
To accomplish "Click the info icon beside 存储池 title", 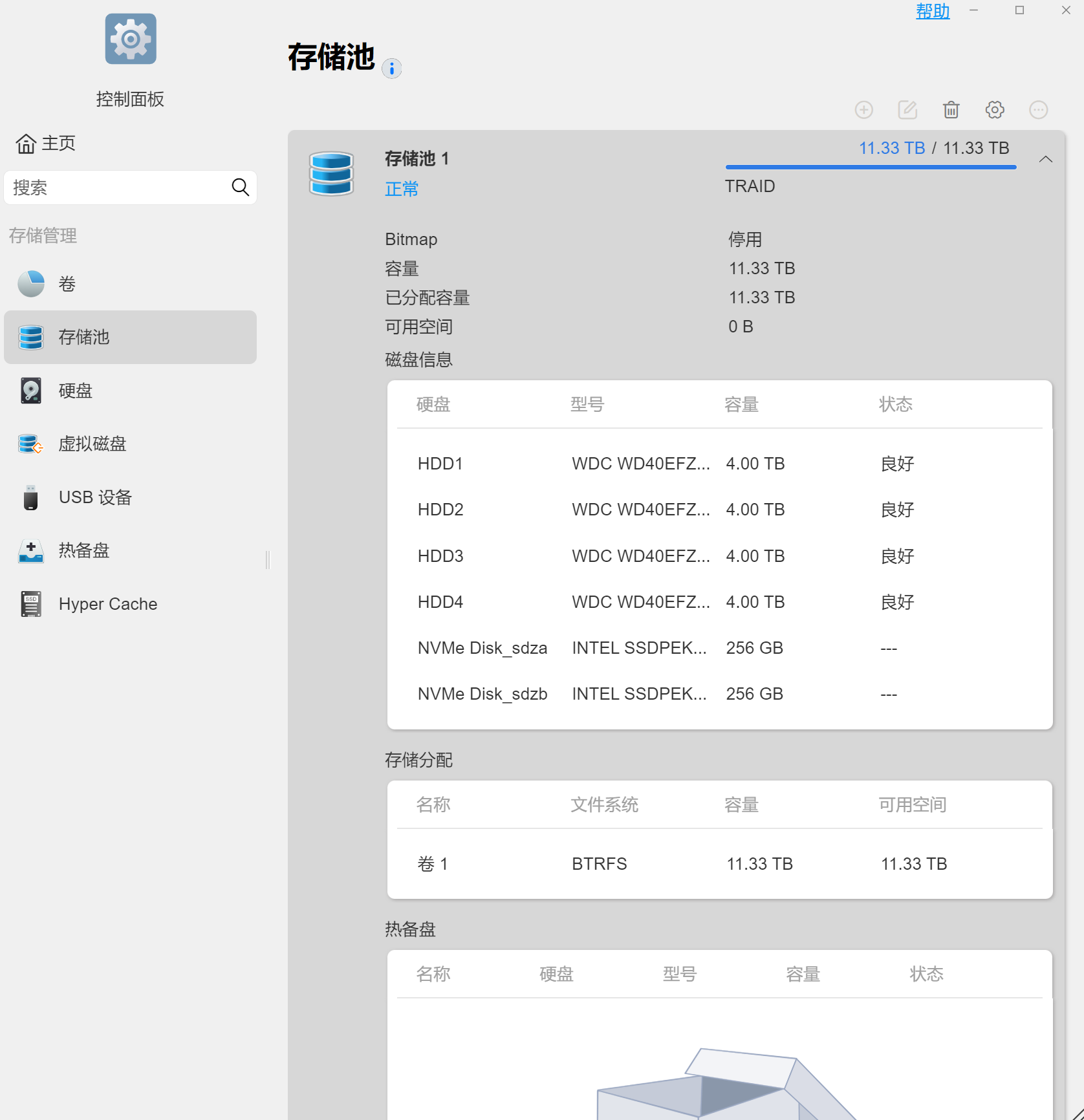I will tap(391, 69).
